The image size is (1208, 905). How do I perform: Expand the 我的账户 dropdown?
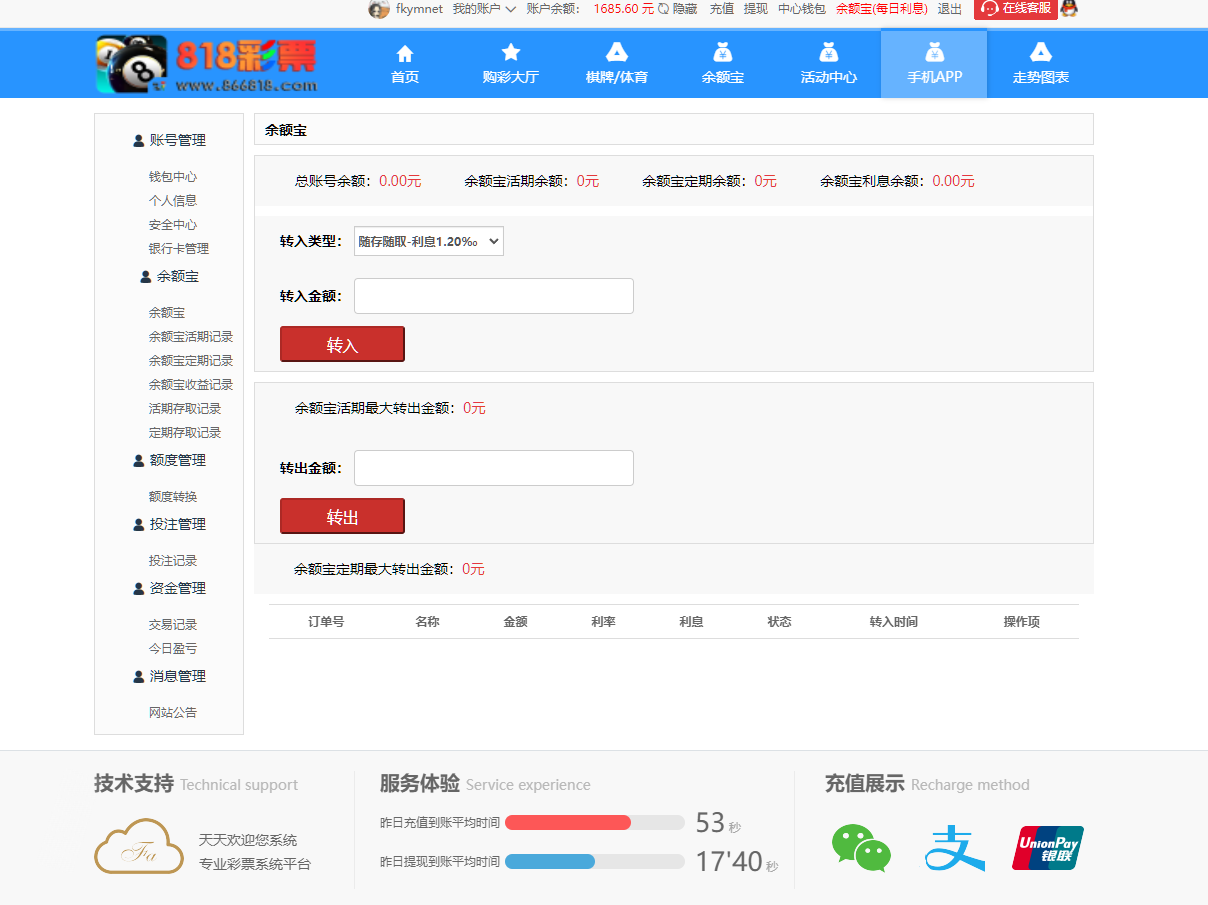(x=480, y=9)
